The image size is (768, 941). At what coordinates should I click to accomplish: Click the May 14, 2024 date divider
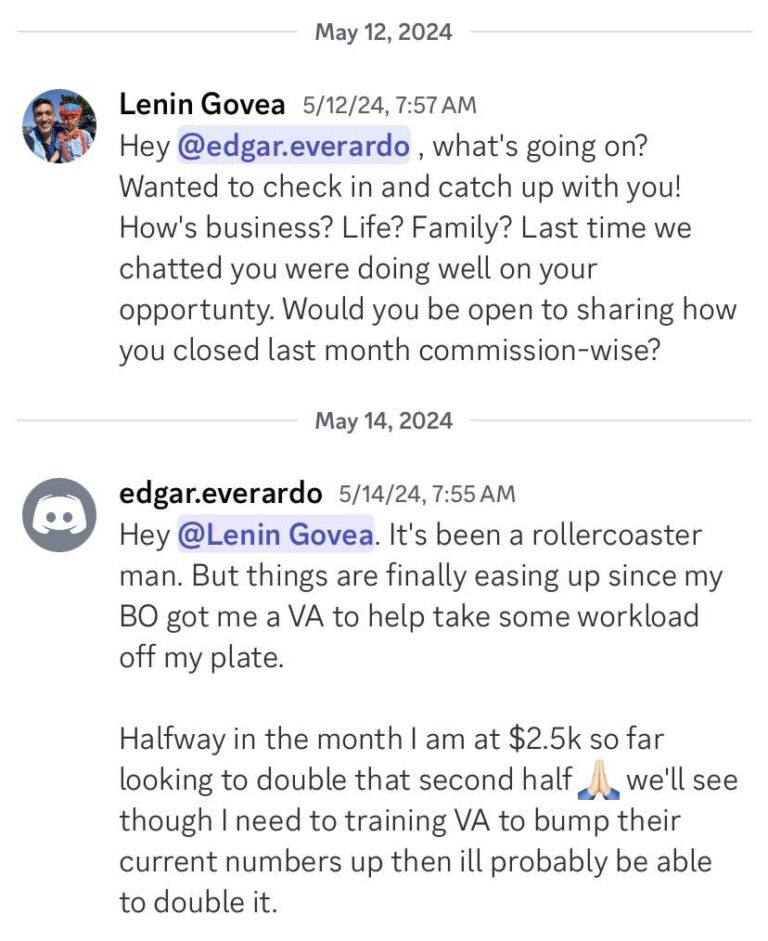tap(383, 421)
